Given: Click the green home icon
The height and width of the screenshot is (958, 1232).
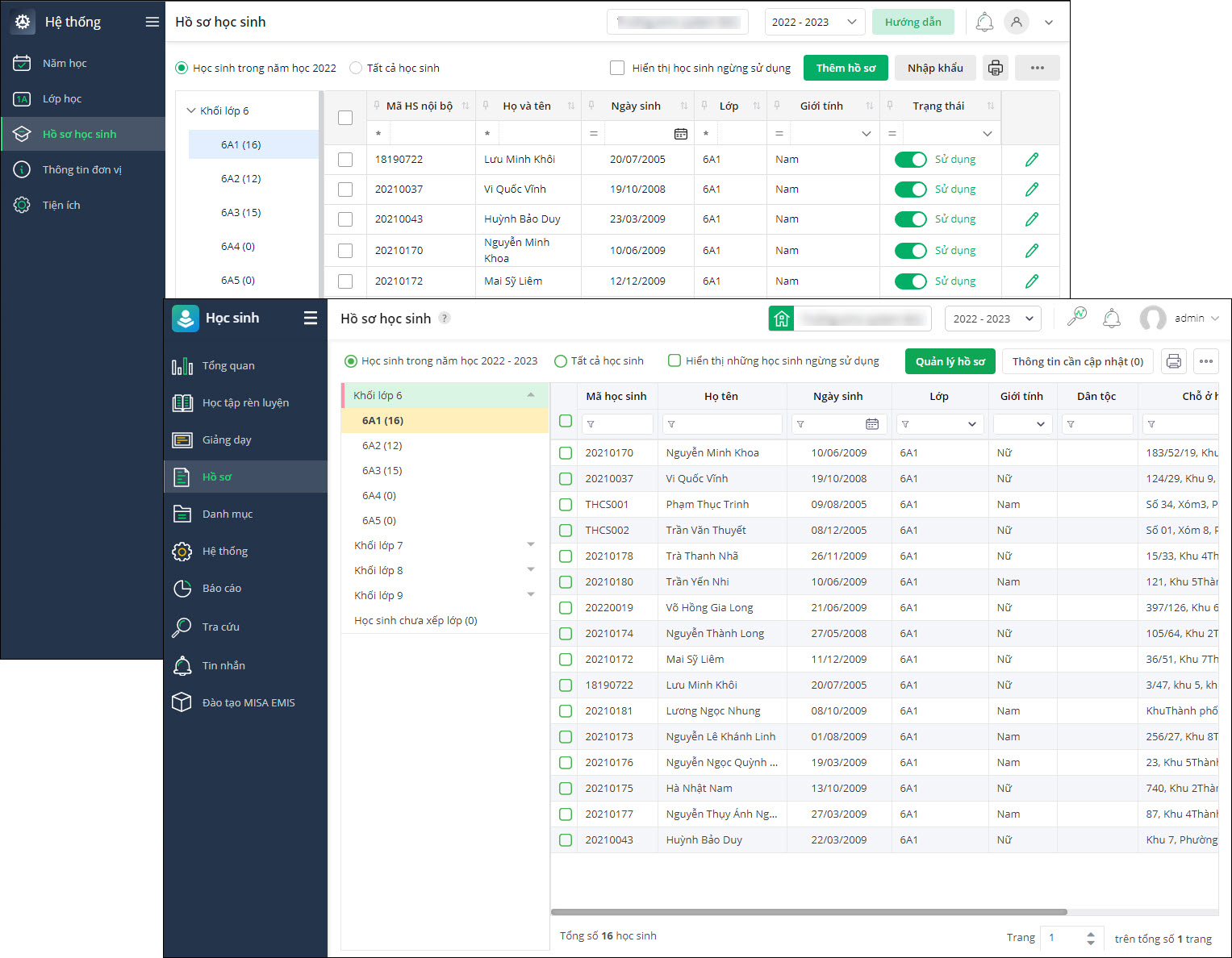Looking at the screenshot, I should coord(781,319).
